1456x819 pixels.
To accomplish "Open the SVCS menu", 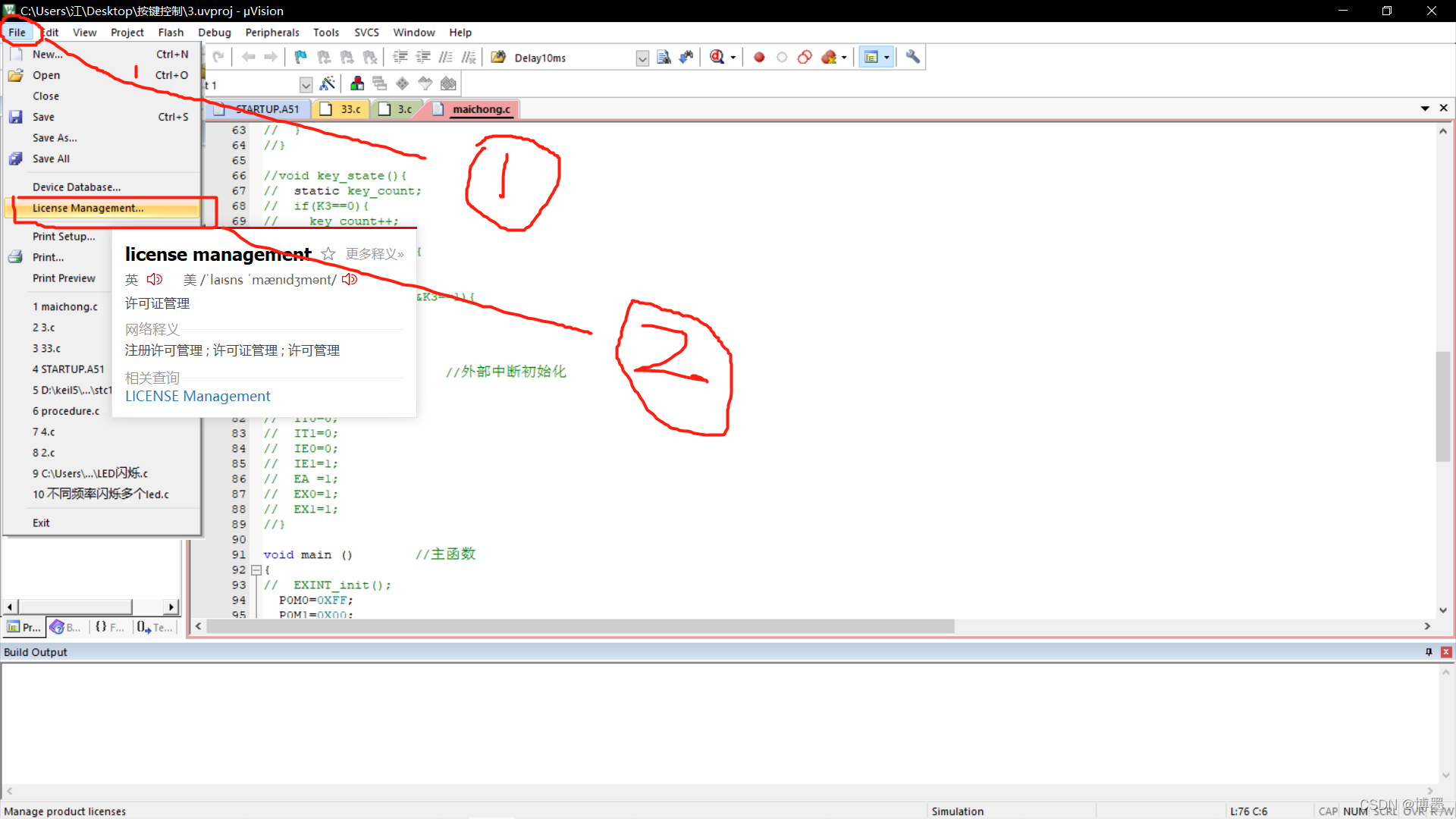I will point(366,33).
